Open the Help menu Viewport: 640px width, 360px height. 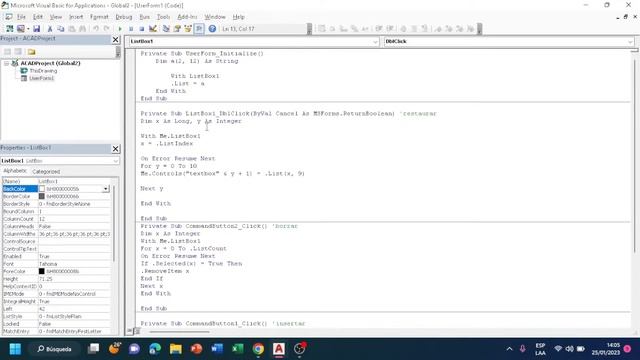238,17
